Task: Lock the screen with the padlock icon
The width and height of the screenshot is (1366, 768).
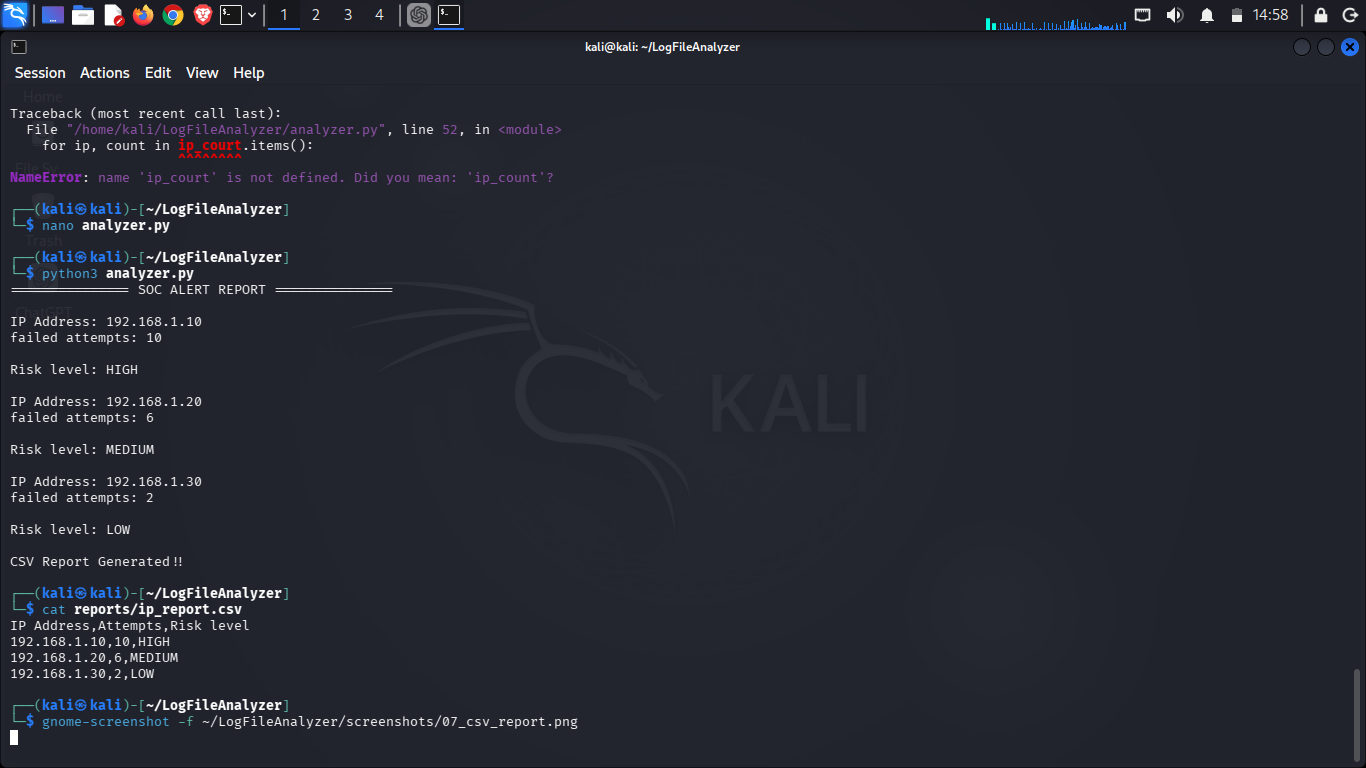Action: pyautogui.click(x=1320, y=15)
